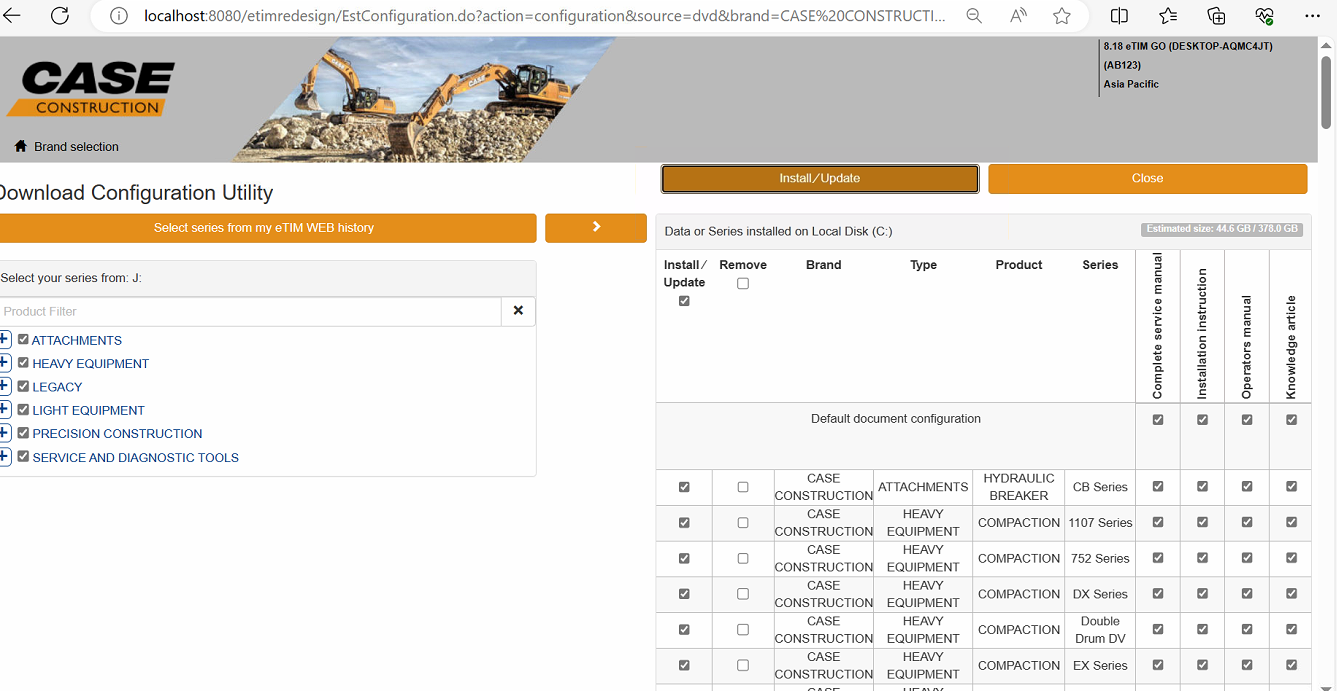This screenshot has width=1337, height=691.
Task: Add page to favorites with star icon
Action: coord(1062,16)
